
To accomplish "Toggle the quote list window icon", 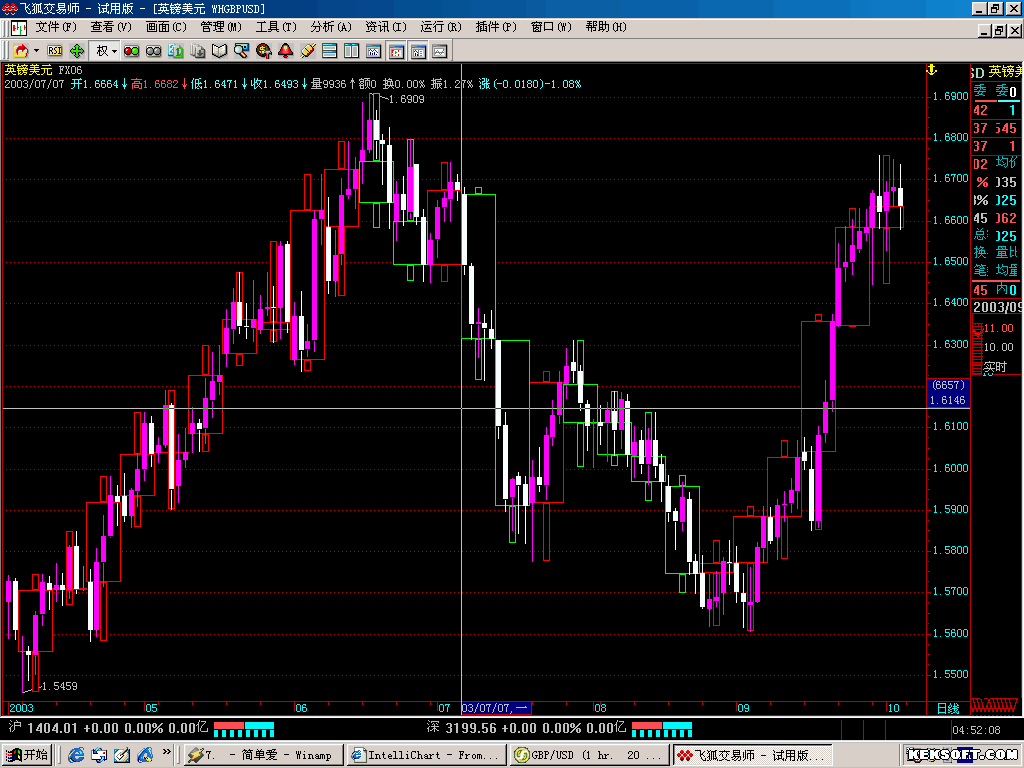I will [x=418, y=51].
